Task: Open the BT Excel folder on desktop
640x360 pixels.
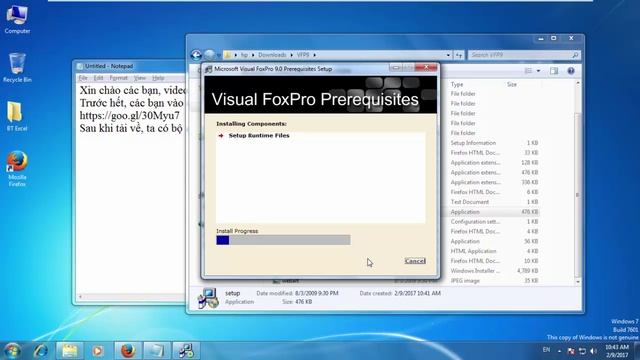Action: (x=16, y=116)
